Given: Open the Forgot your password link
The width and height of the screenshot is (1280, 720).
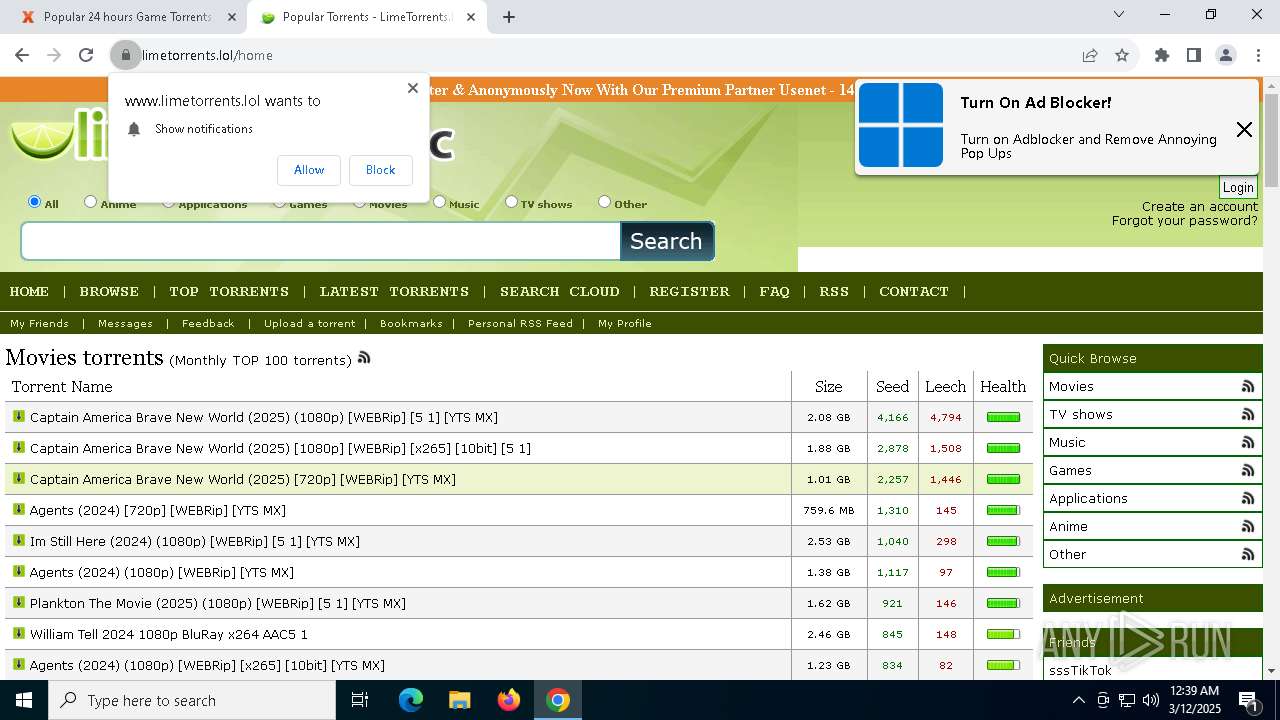Looking at the screenshot, I should coord(1185,221).
